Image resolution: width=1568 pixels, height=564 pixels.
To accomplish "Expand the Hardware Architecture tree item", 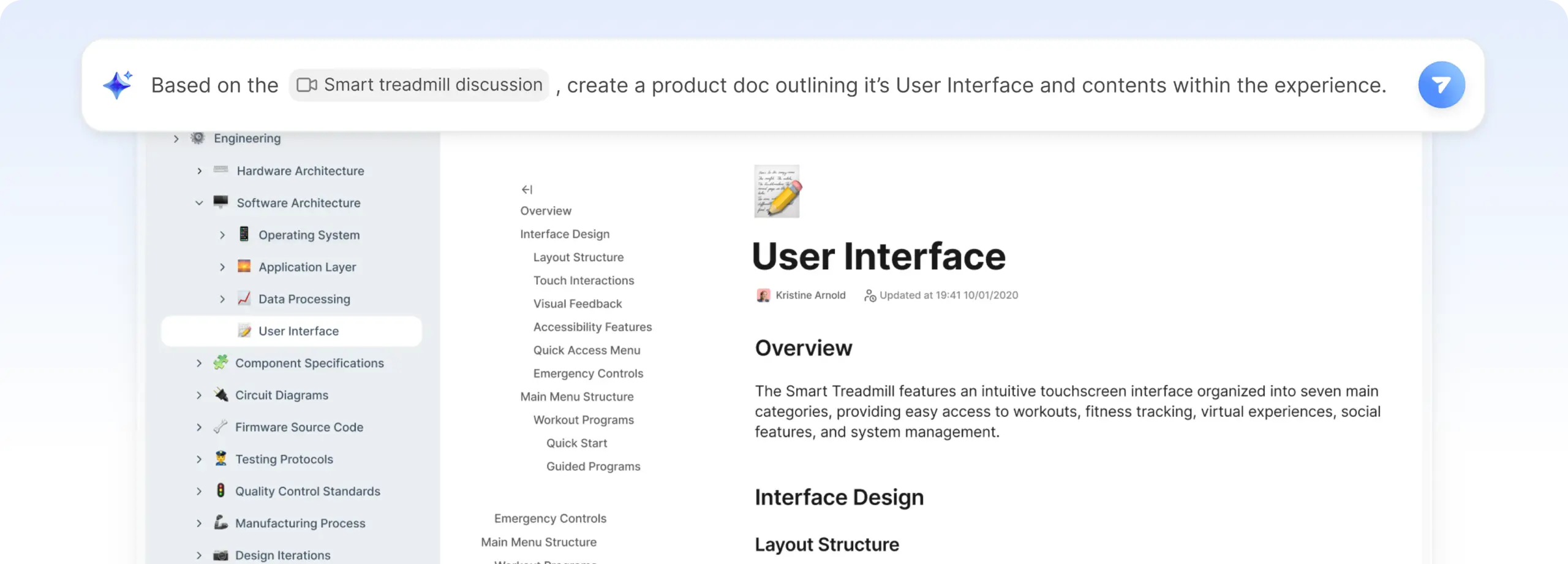I will coord(199,171).
